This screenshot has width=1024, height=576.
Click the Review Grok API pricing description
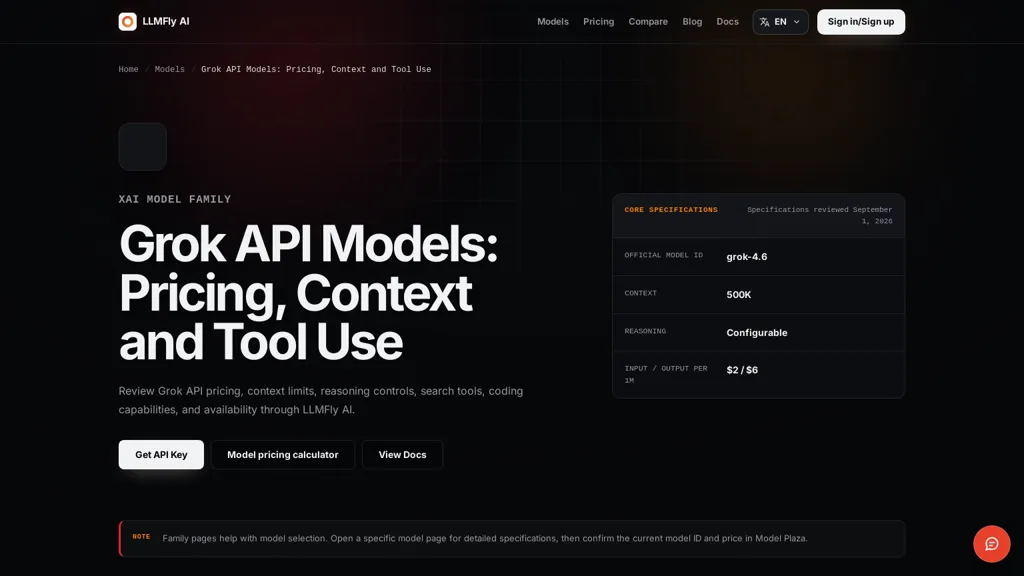coord(321,400)
